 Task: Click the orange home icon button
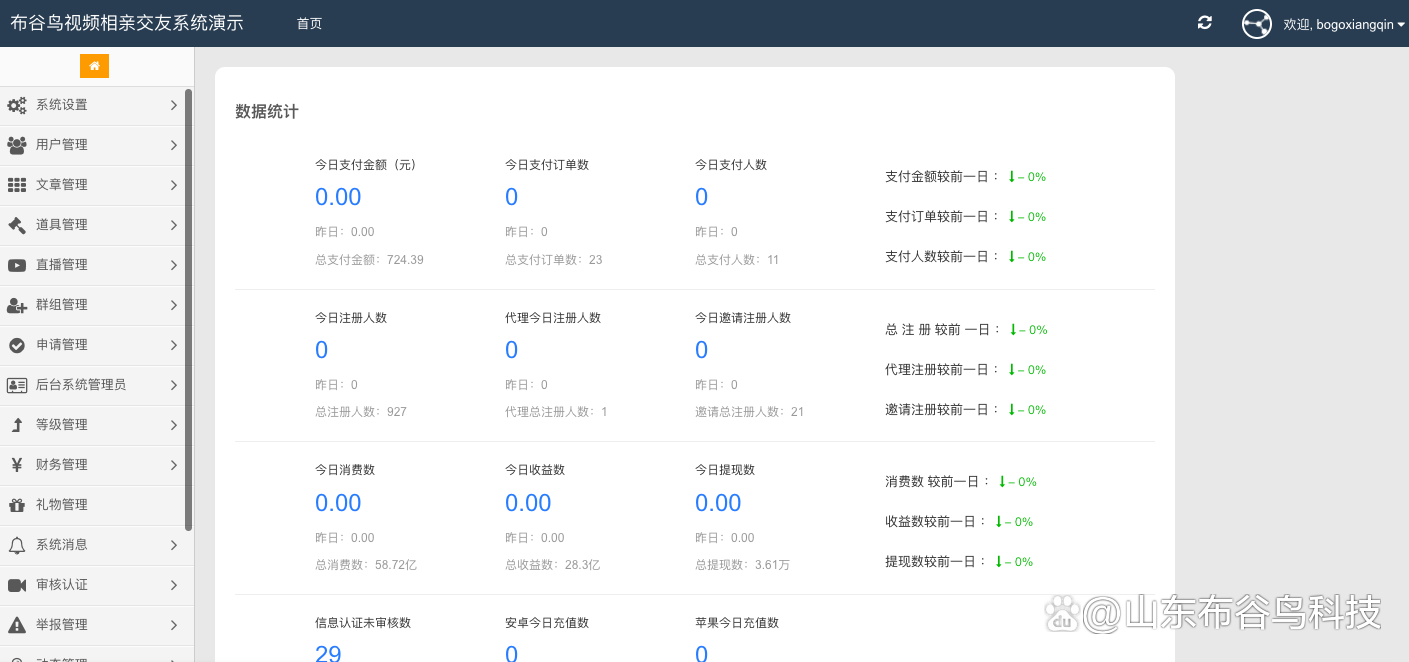tap(94, 66)
